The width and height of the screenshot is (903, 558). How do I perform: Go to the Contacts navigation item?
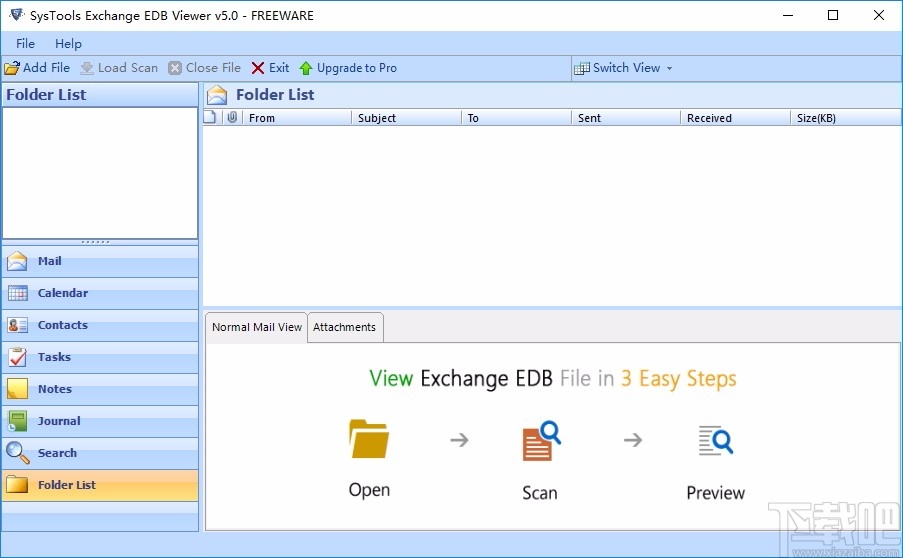click(x=100, y=325)
